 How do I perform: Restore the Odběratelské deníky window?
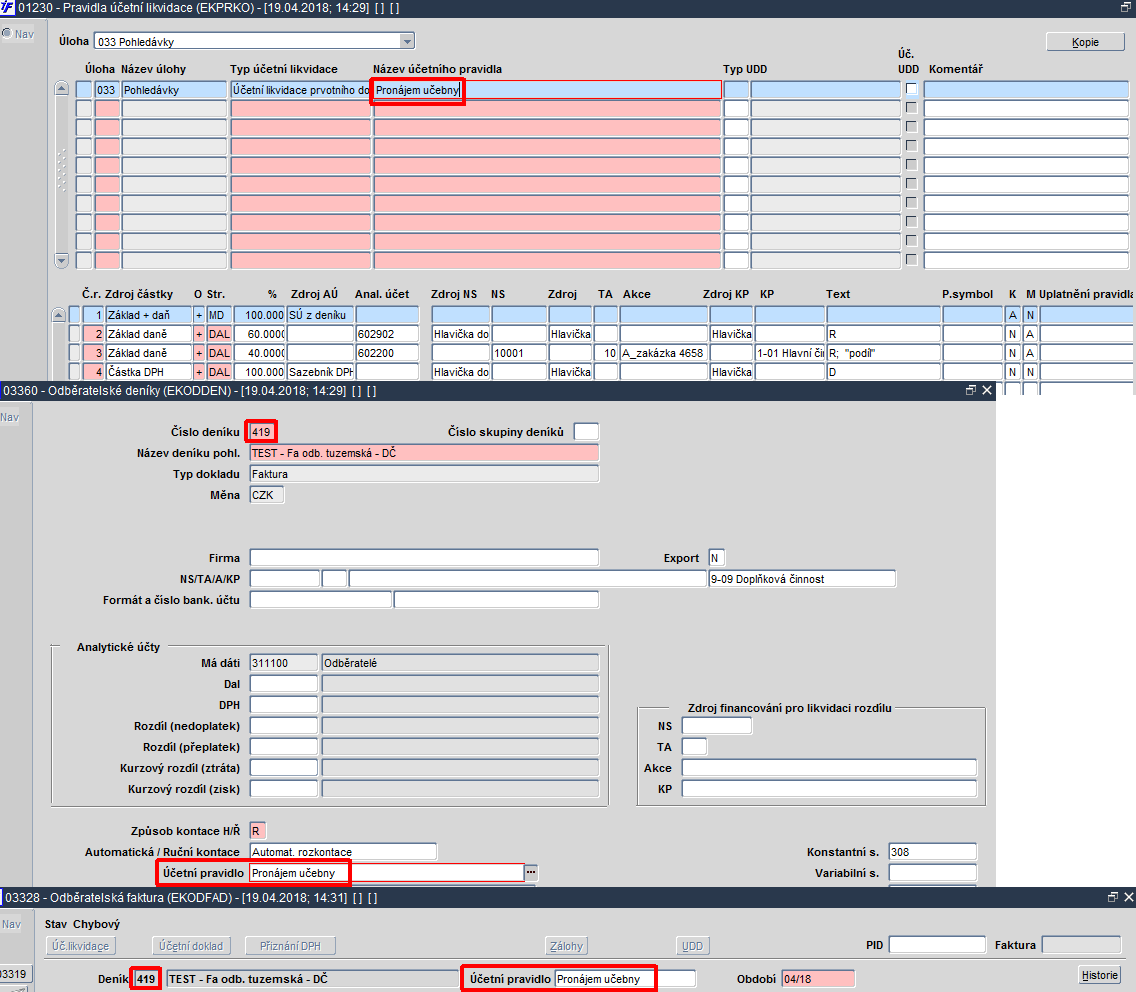coord(971,390)
